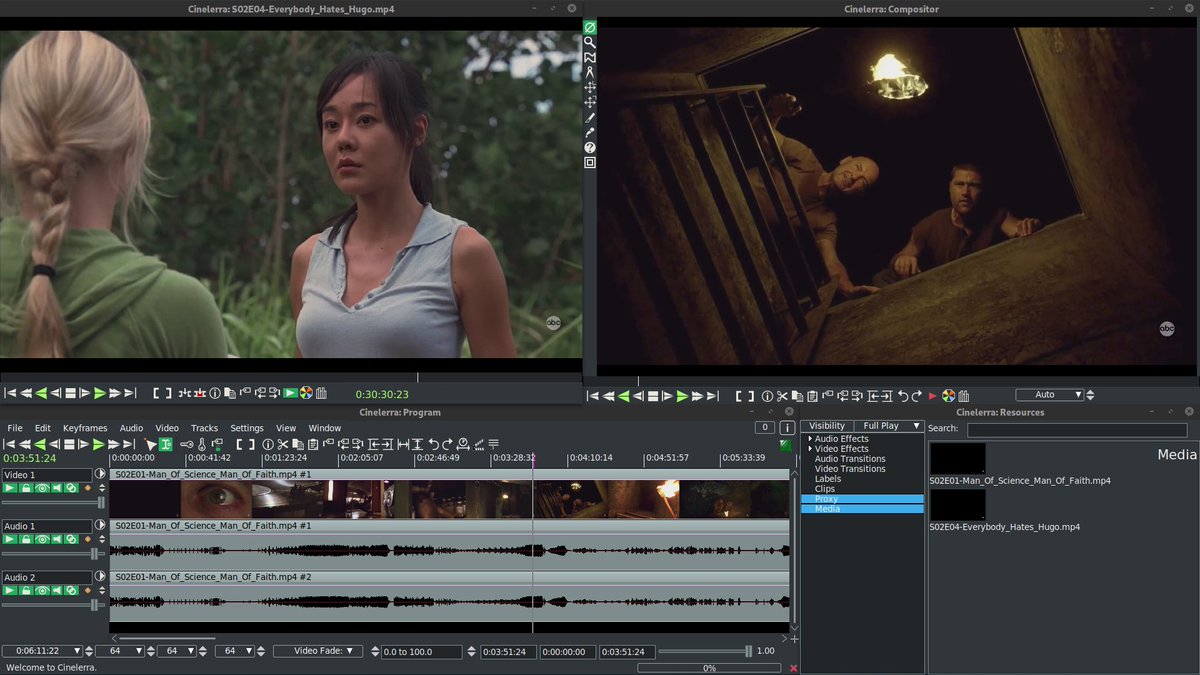The width and height of the screenshot is (1200, 675).
Task: Click the key lock keyframe icon in Program
Action: pos(187,444)
